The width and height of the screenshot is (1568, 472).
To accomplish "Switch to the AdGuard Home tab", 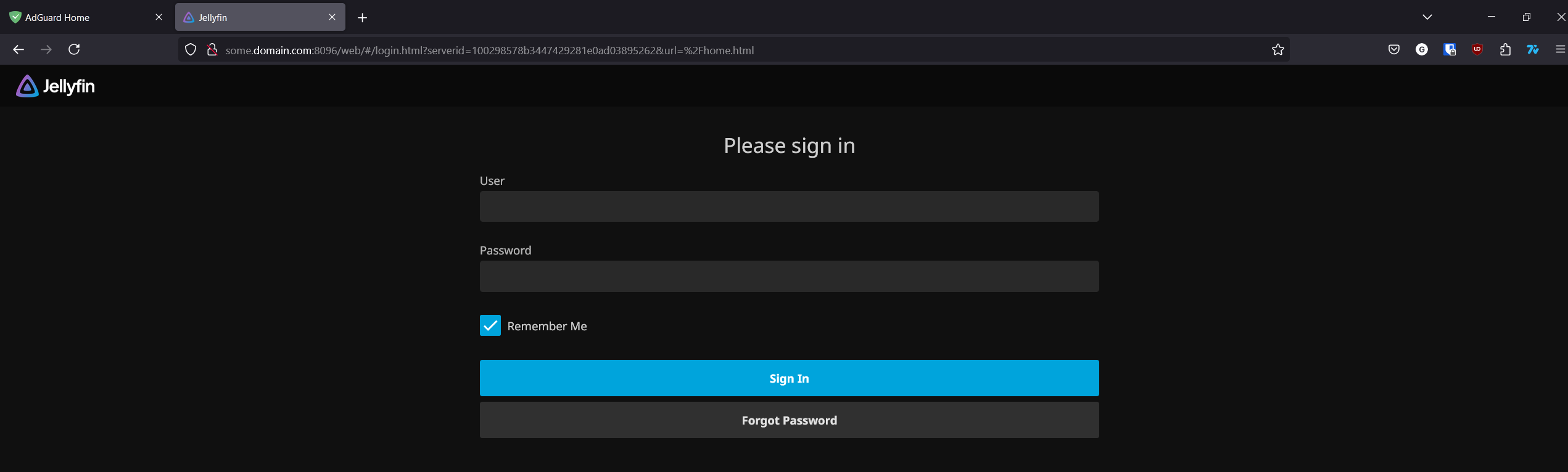I will [80, 17].
